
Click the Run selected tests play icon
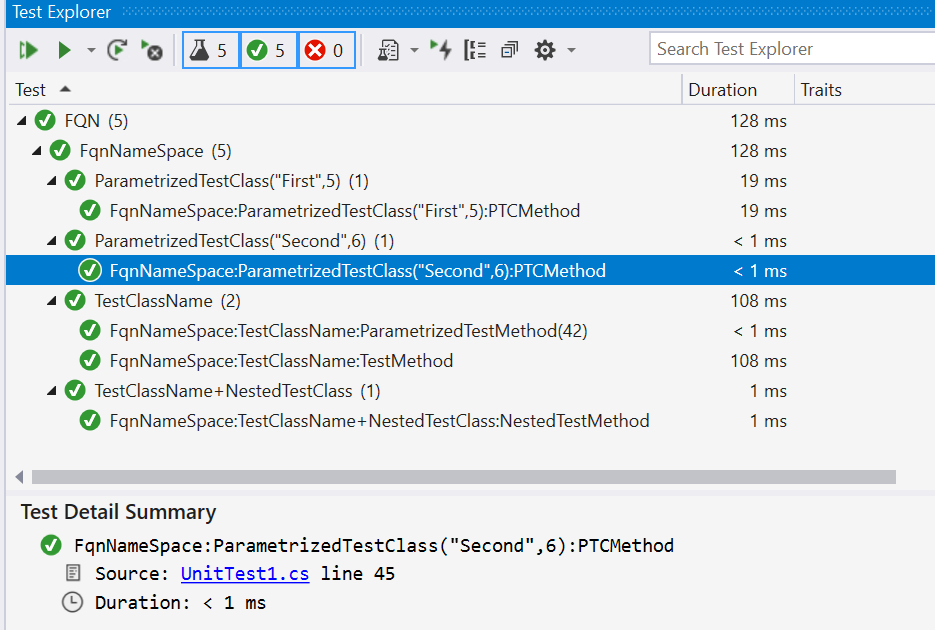pyautogui.click(x=64, y=50)
